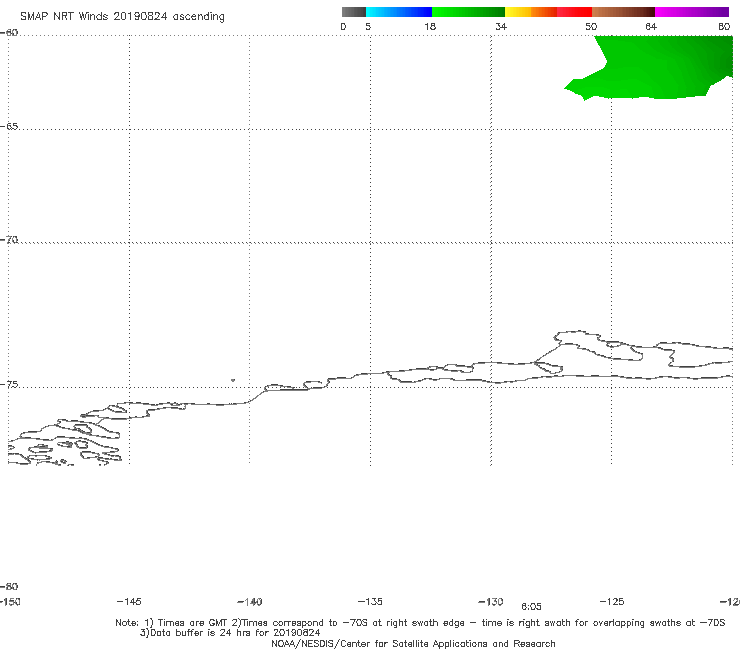Click the color bar label '5'
Viewport: 740px width, 650px height.
tap(368, 26)
